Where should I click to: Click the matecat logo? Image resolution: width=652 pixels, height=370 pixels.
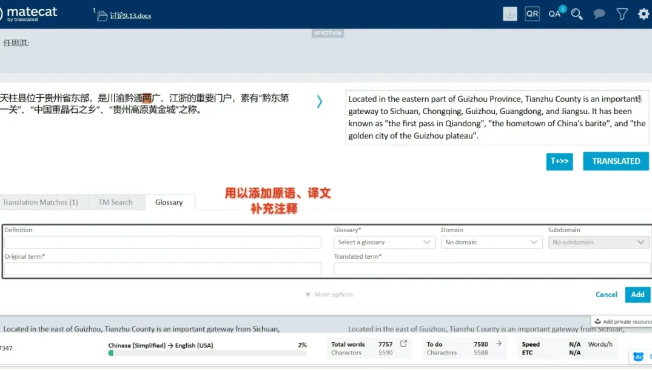point(28,13)
